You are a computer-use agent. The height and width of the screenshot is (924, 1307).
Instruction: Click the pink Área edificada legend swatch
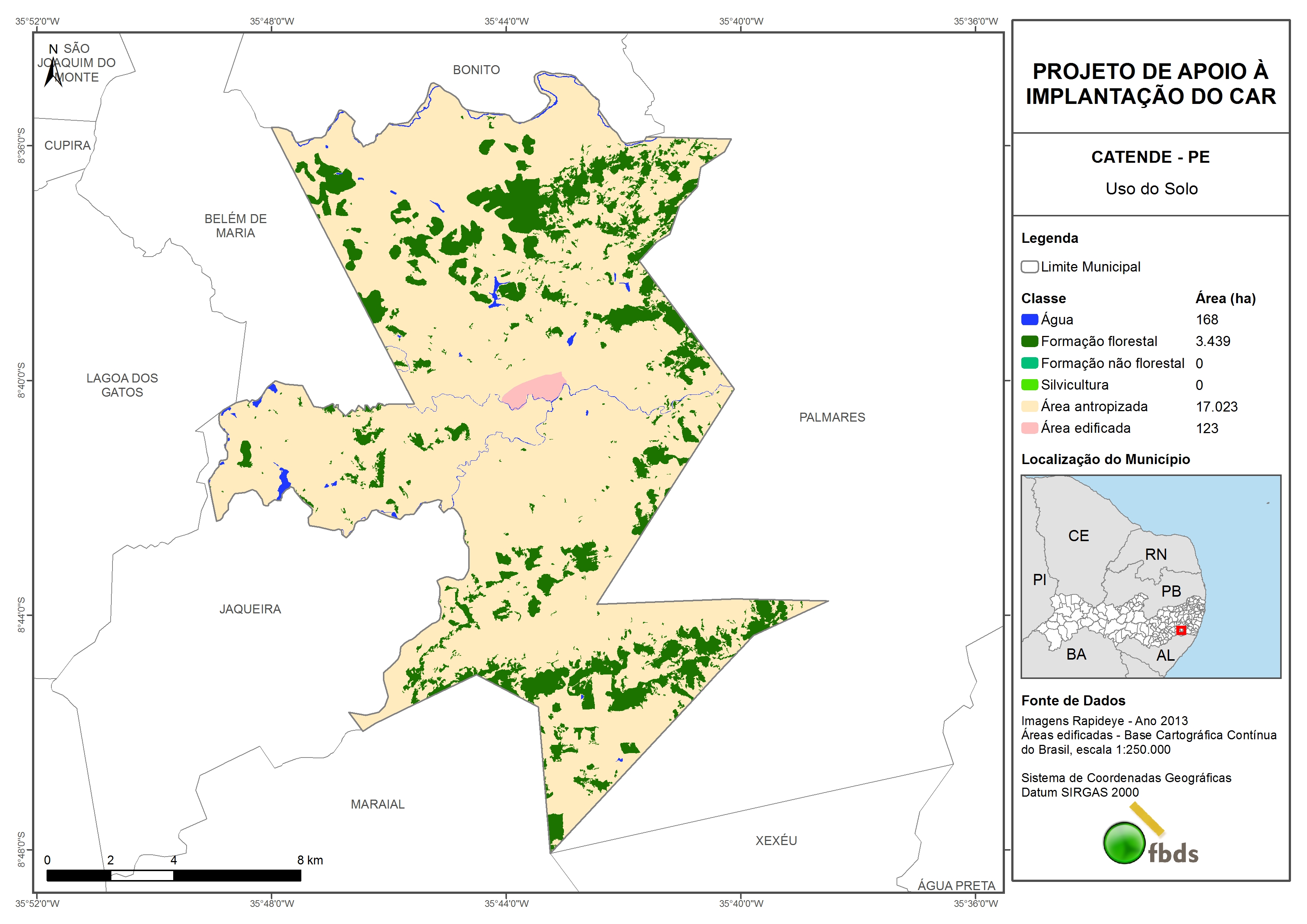1029,428
